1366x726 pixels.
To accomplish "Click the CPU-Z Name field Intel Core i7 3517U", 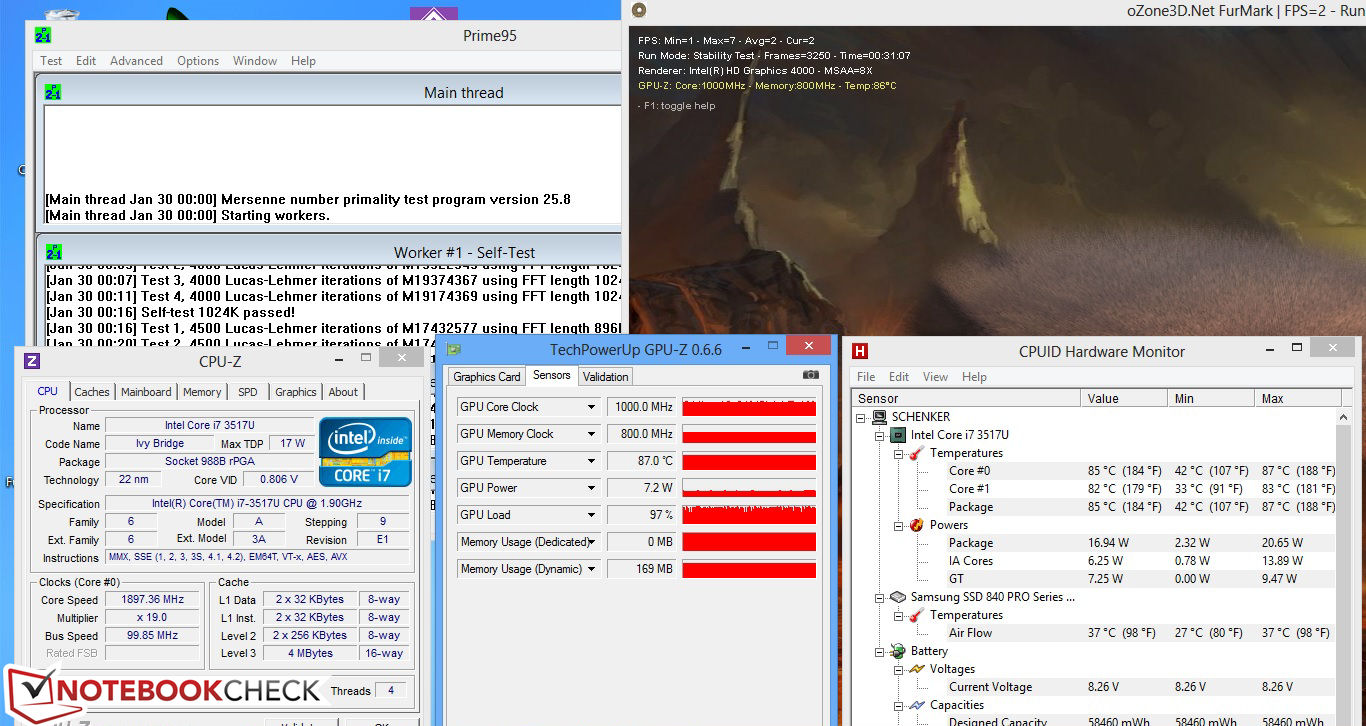I will pyautogui.click(x=208, y=426).
